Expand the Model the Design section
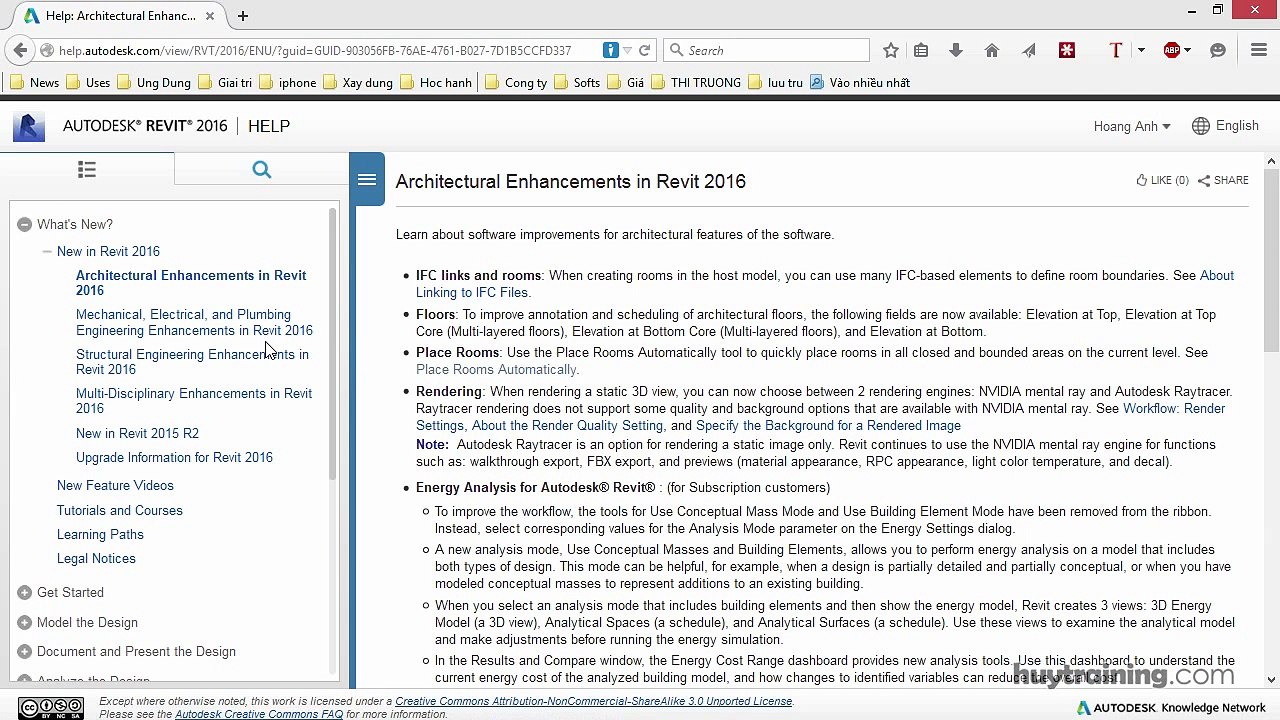 point(25,622)
